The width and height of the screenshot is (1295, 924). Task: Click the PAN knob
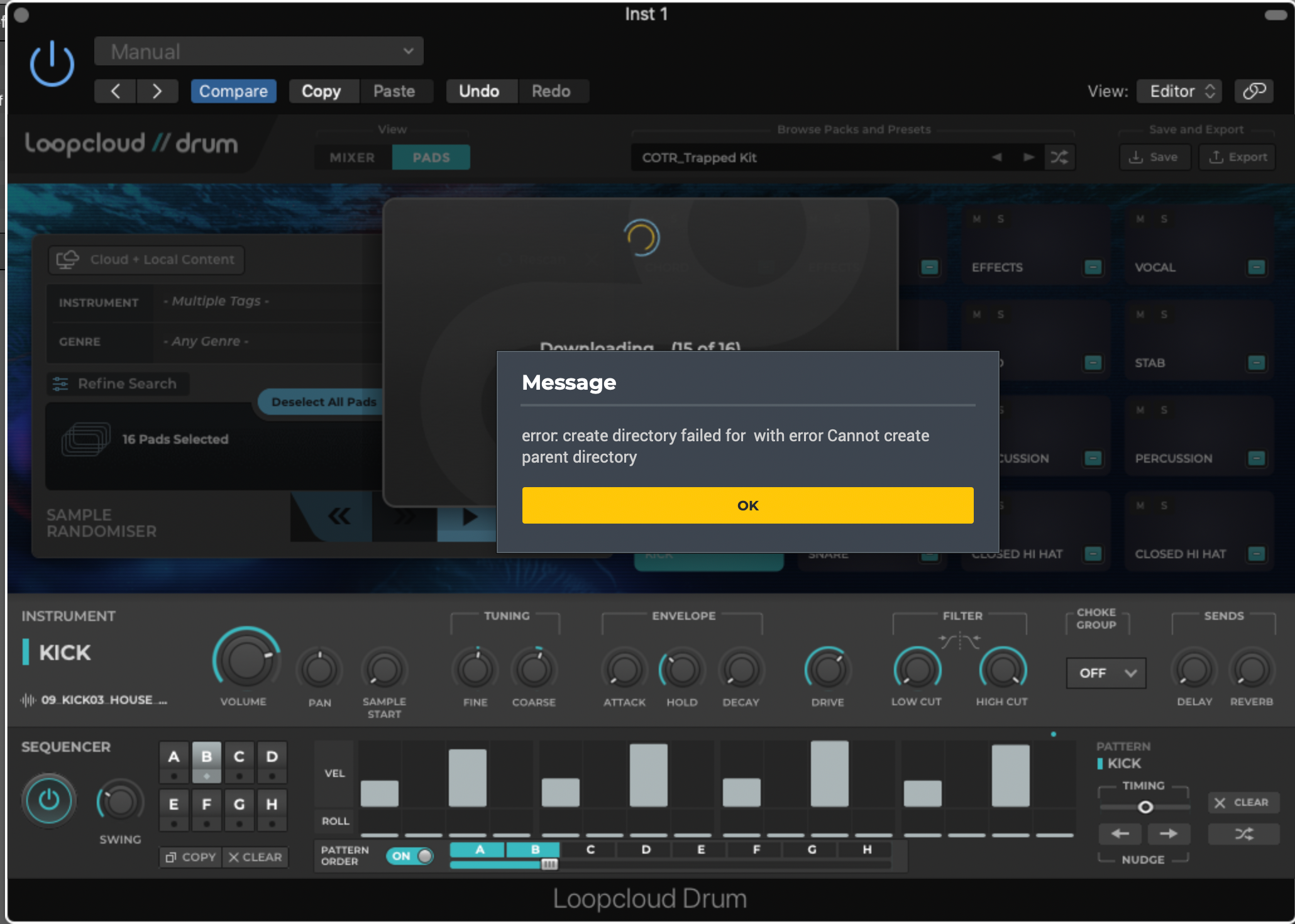point(319,669)
